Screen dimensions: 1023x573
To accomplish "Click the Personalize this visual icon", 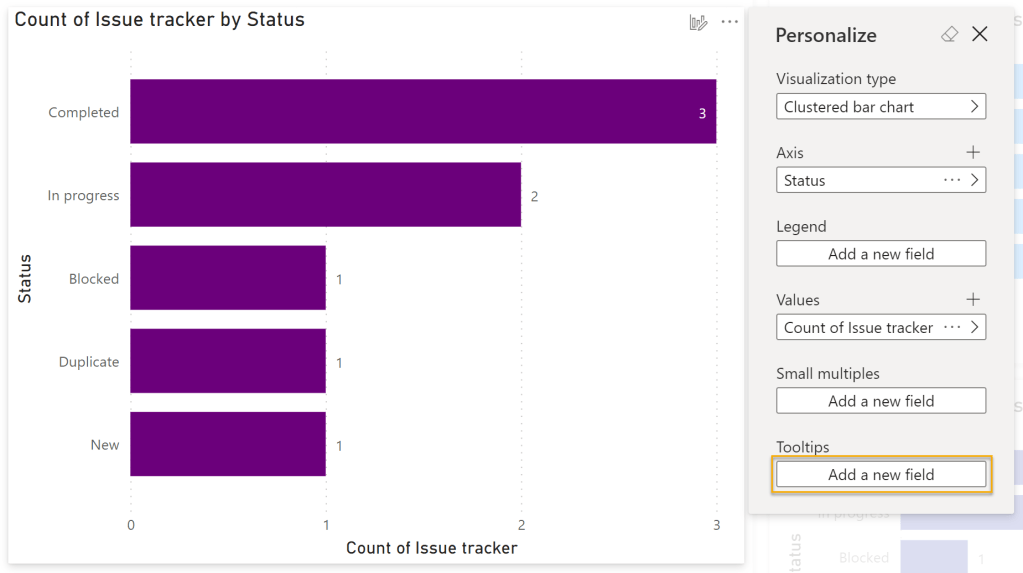I will click(x=698, y=22).
